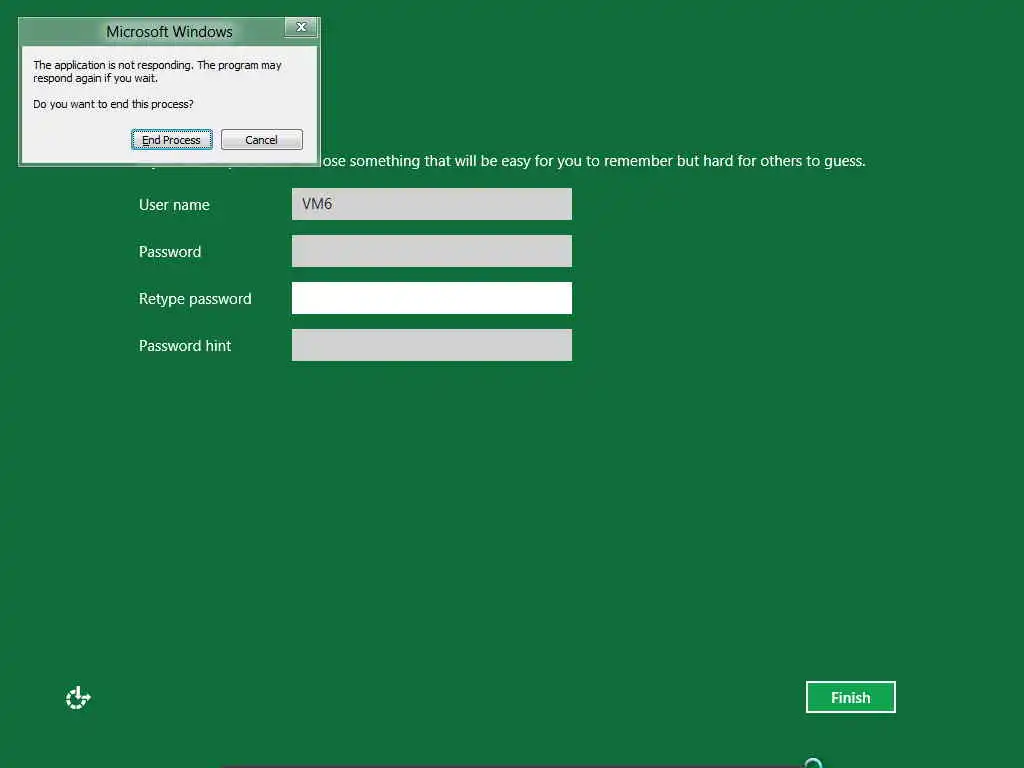Cancel the not responding dialog
This screenshot has width=1024, height=768.
click(x=261, y=140)
